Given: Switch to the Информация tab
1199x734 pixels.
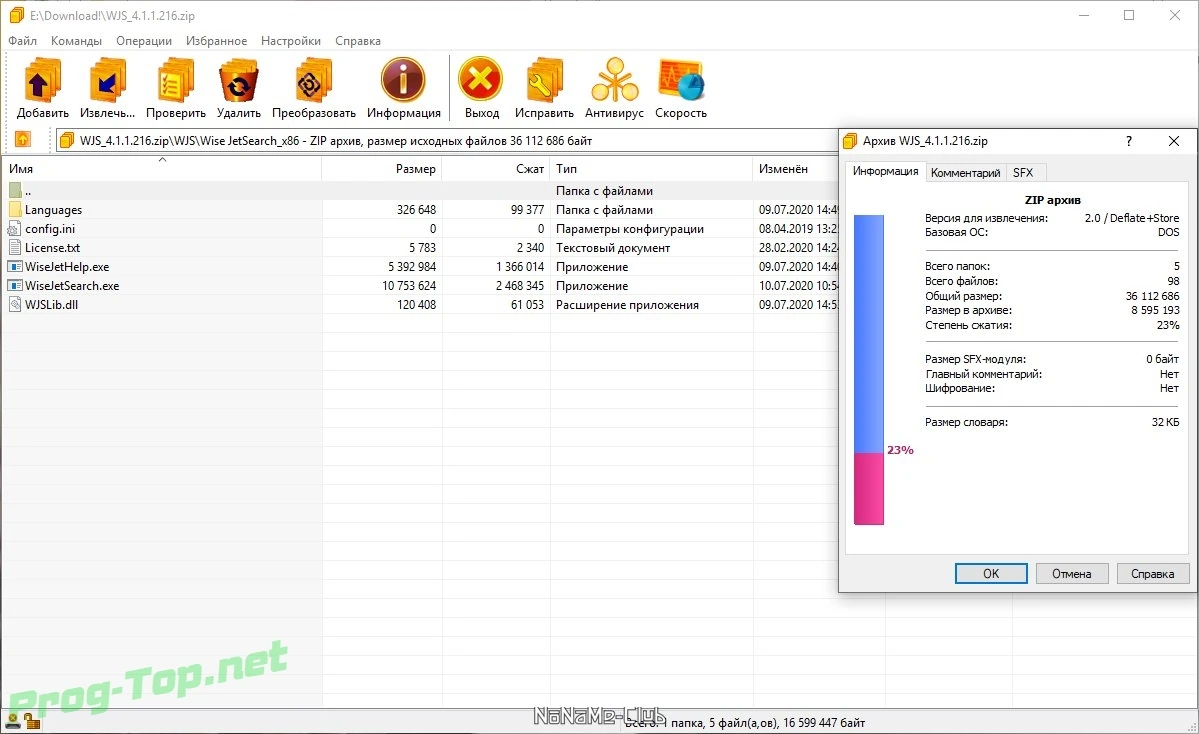Looking at the screenshot, I should [x=885, y=171].
